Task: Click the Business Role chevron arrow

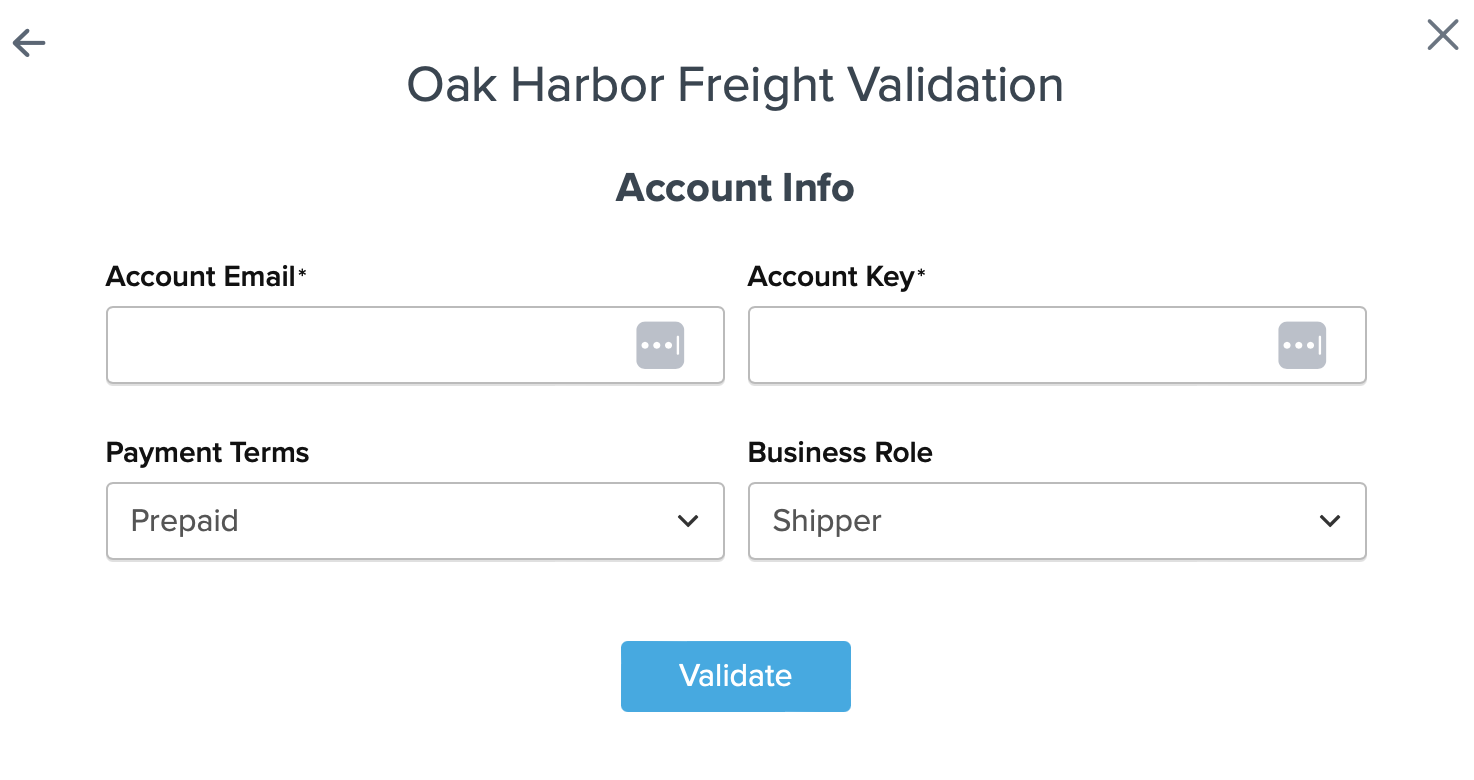Action: point(1330,521)
